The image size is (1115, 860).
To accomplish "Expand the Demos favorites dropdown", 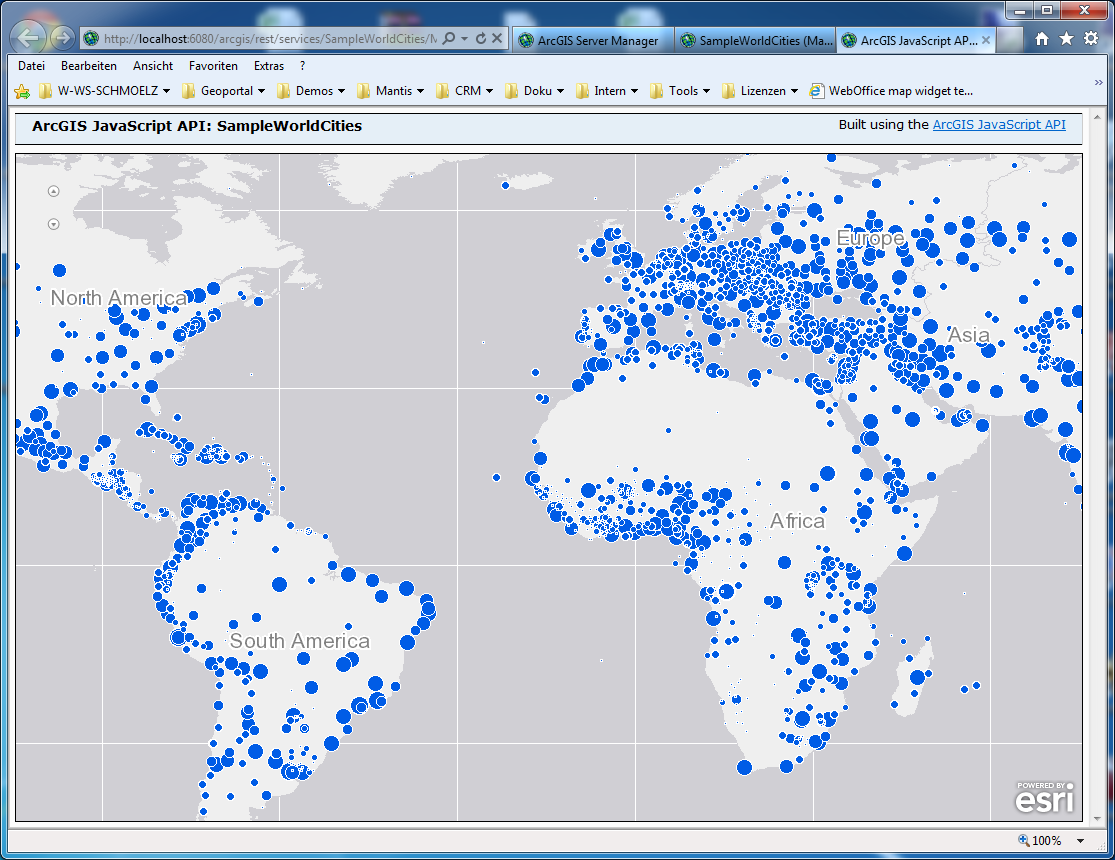I will pos(341,90).
